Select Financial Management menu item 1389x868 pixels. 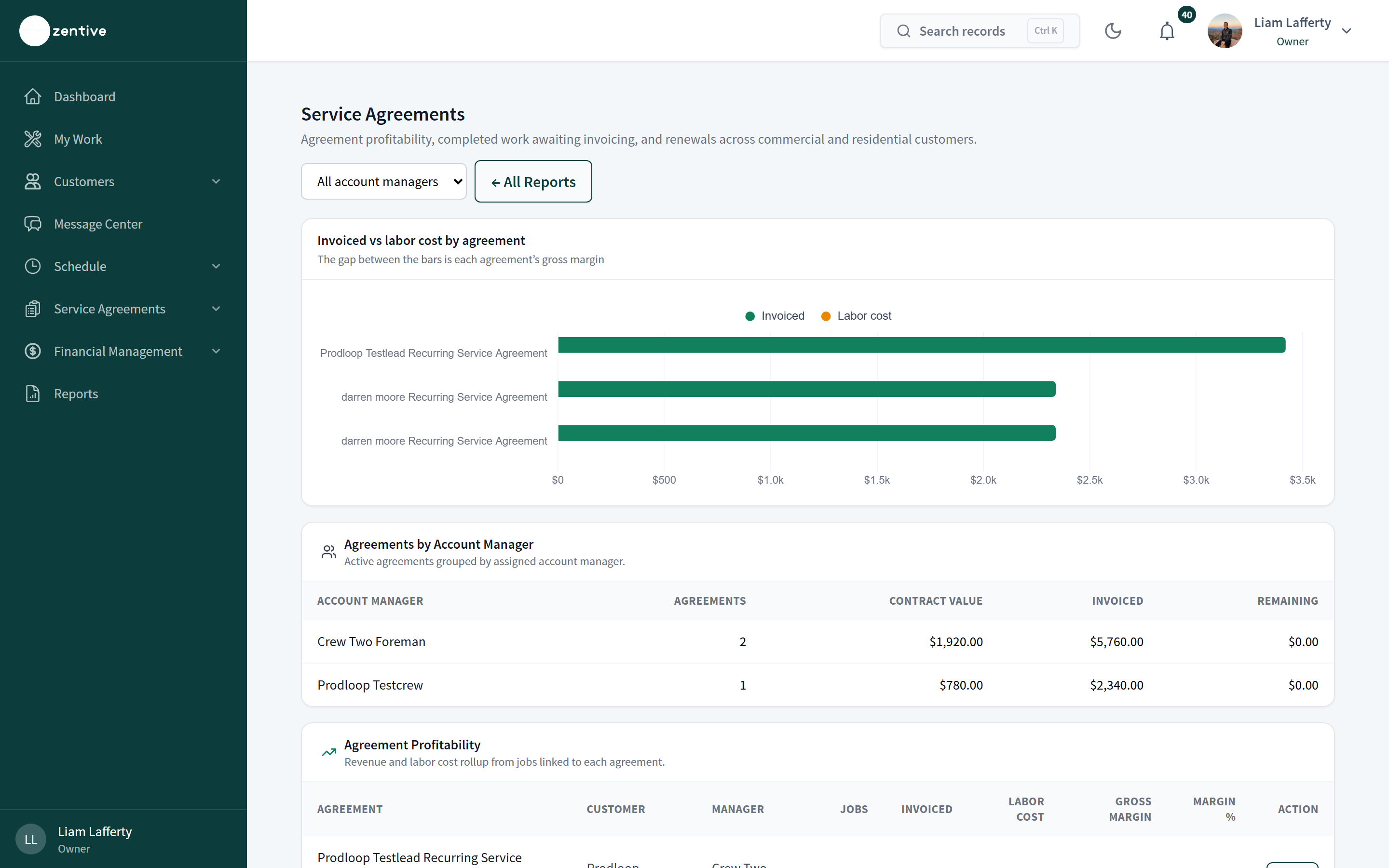[x=118, y=352]
